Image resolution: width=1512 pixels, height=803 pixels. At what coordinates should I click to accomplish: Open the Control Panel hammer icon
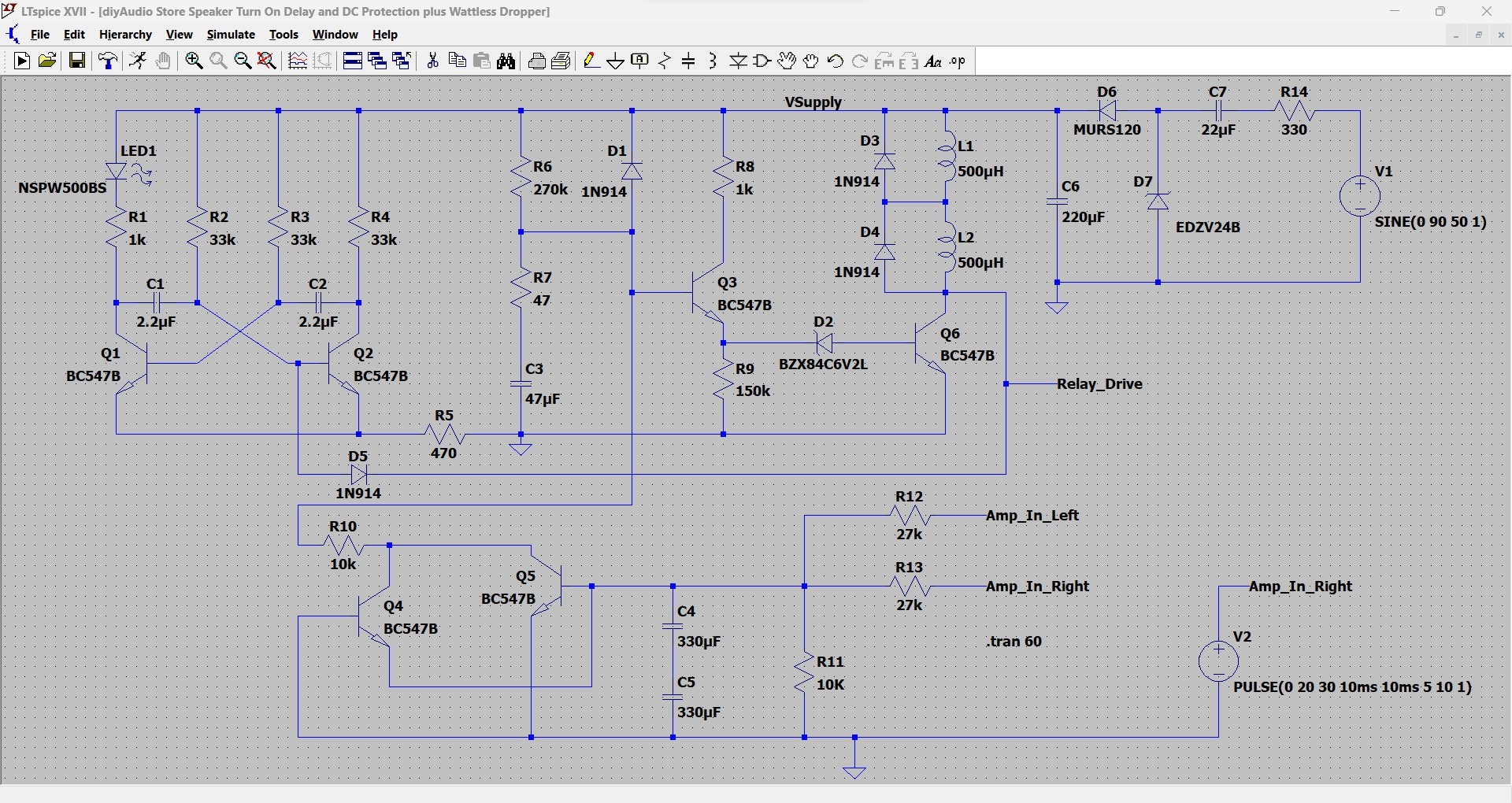pos(108,61)
